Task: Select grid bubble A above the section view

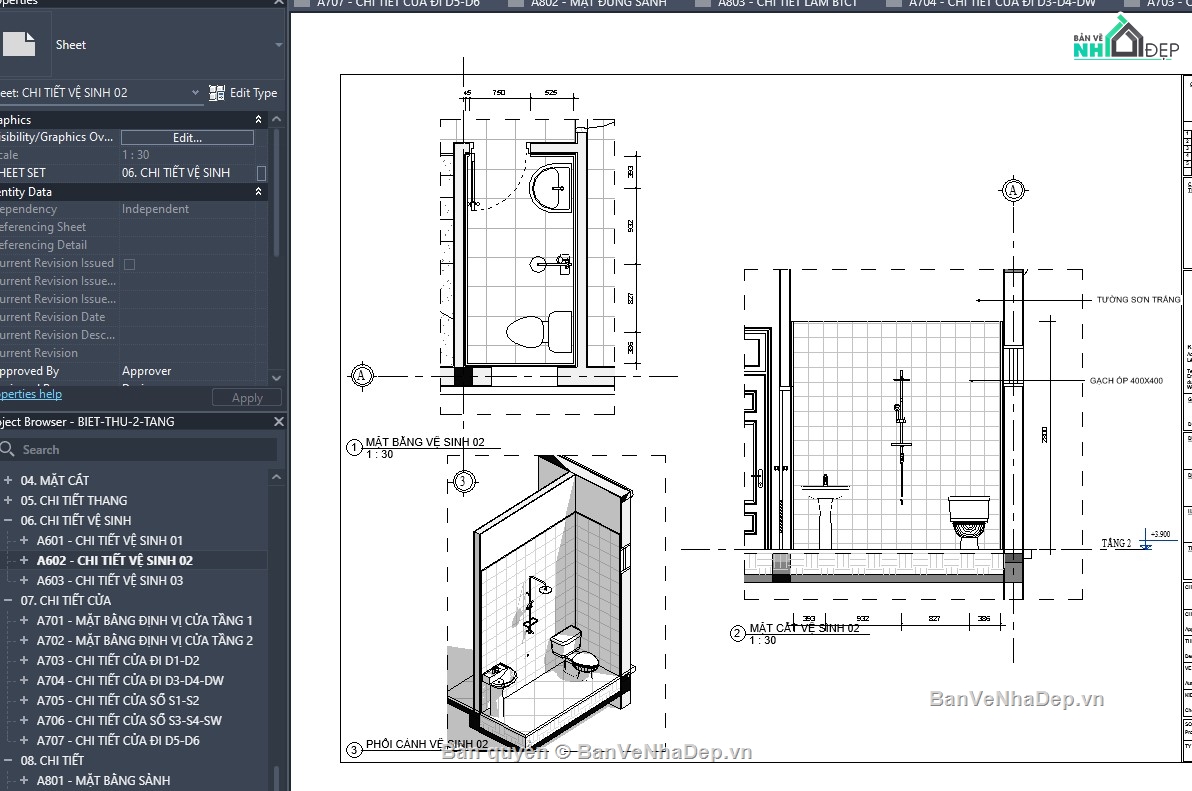Action: coord(1013,190)
